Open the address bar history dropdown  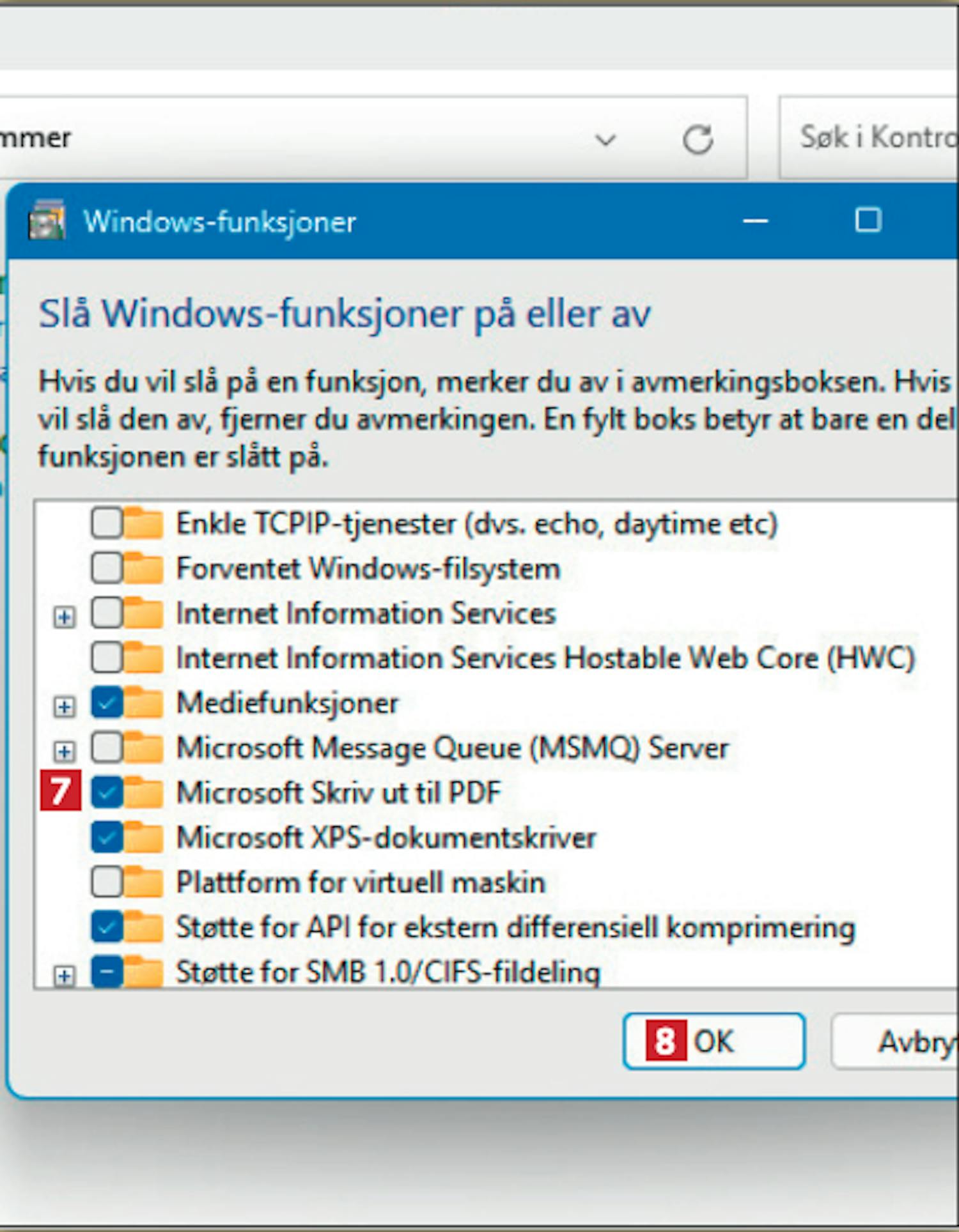tap(605, 139)
